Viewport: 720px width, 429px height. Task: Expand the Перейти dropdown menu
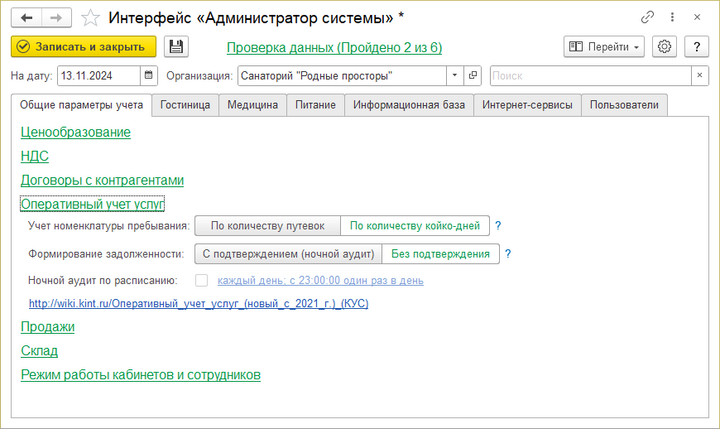[x=604, y=47]
